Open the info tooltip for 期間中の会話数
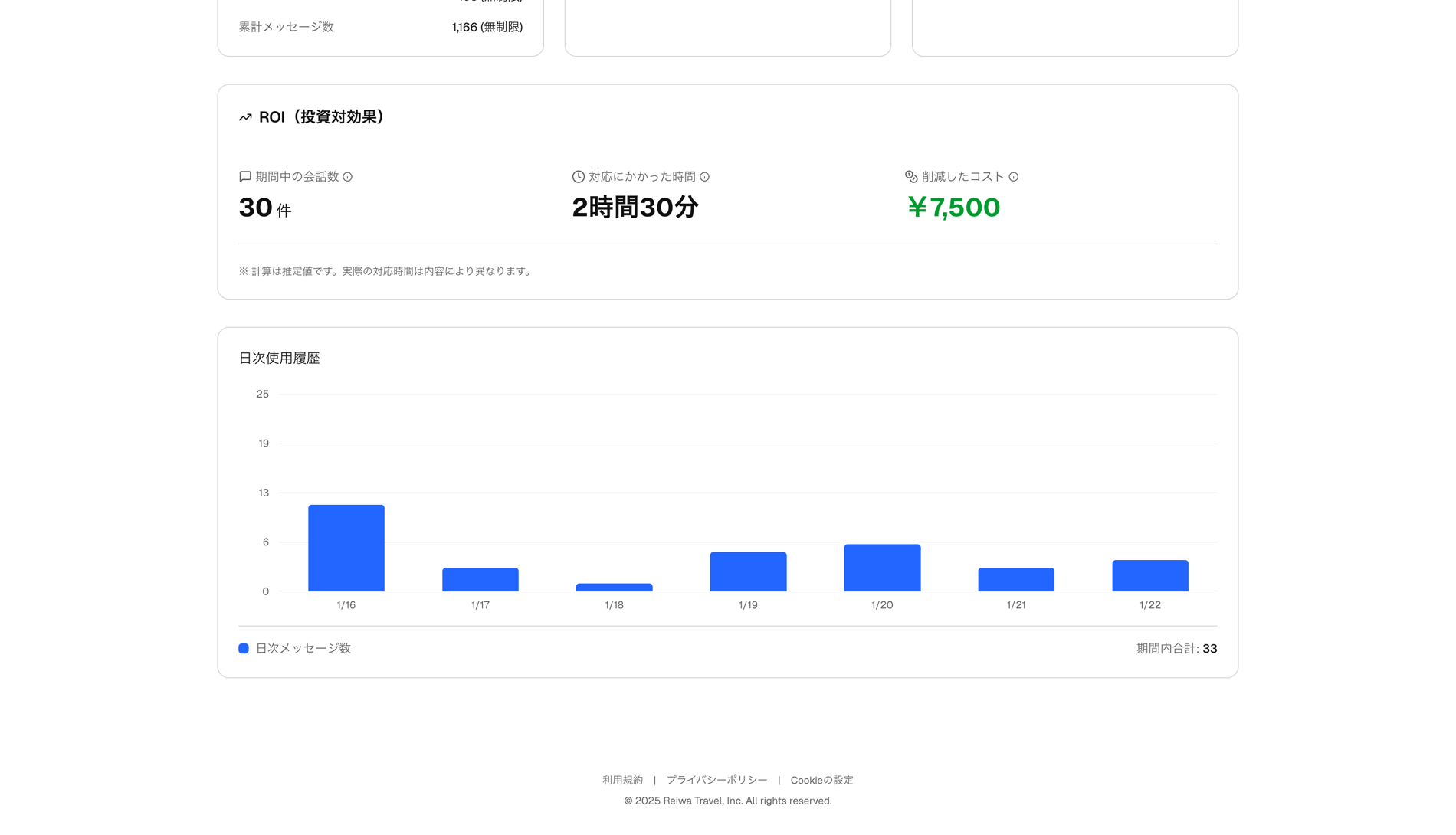This screenshot has width=1456, height=835. pyautogui.click(x=349, y=177)
